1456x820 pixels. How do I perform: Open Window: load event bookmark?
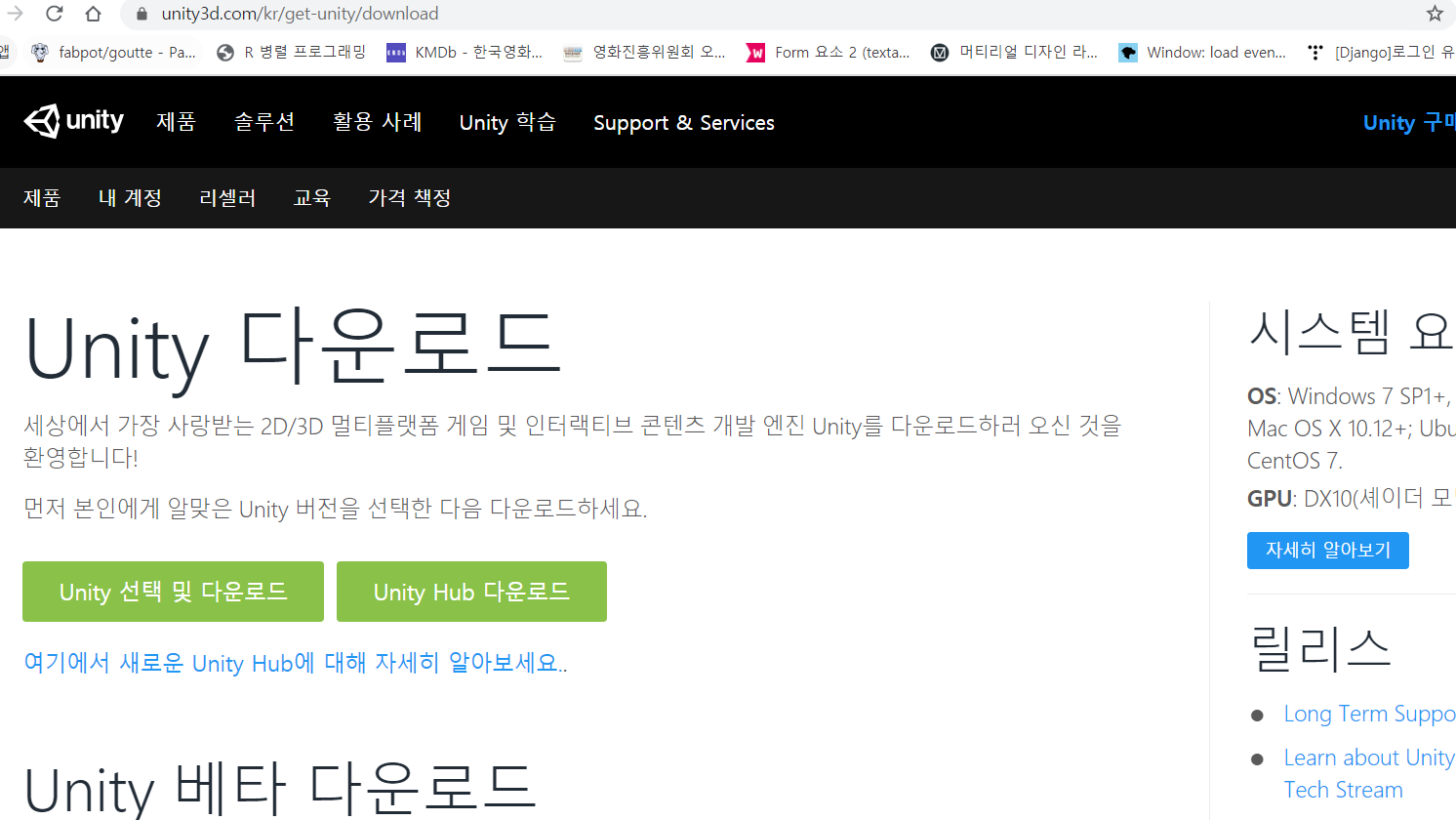1202,53
